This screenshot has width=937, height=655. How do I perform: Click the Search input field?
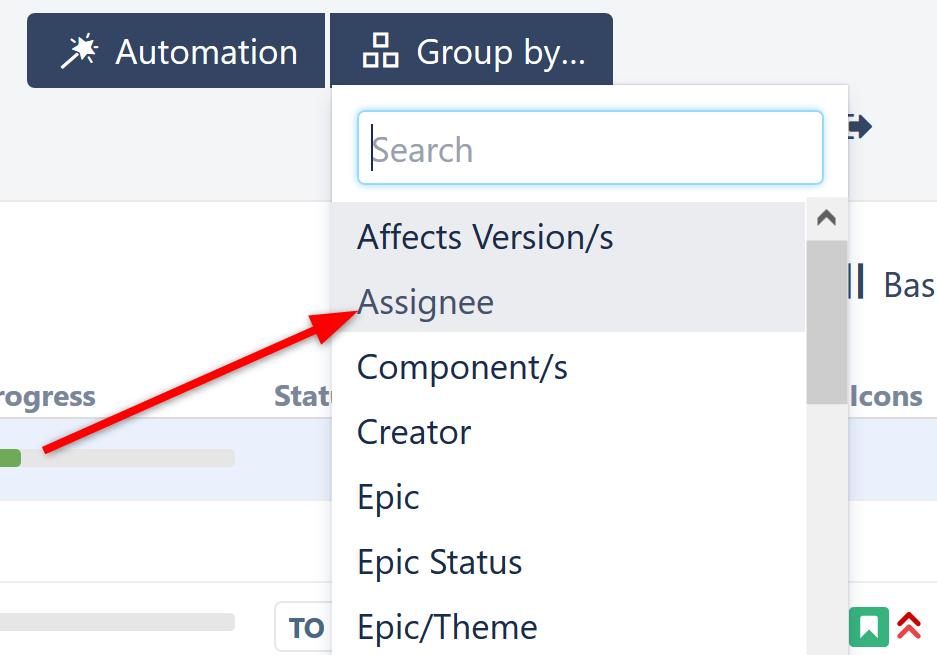point(590,148)
